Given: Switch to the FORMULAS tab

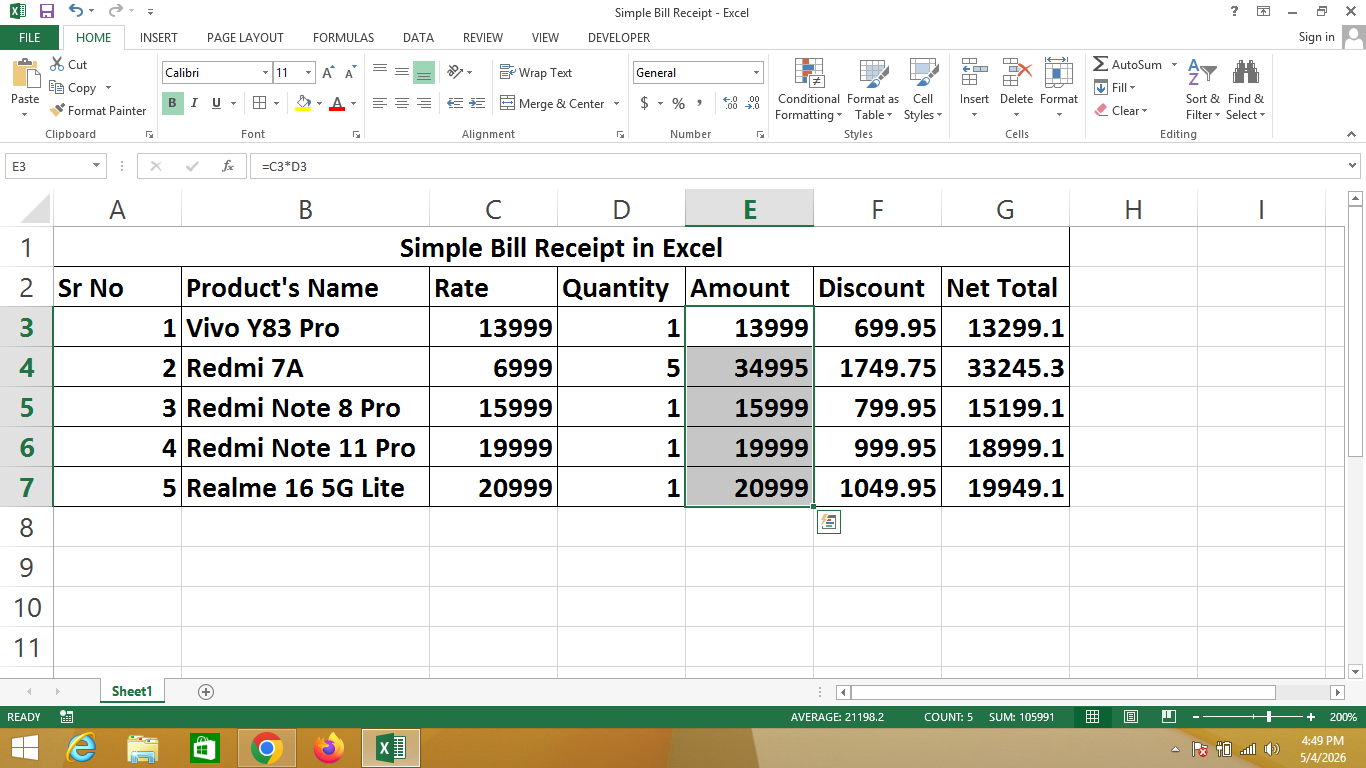Looking at the screenshot, I should pos(343,38).
